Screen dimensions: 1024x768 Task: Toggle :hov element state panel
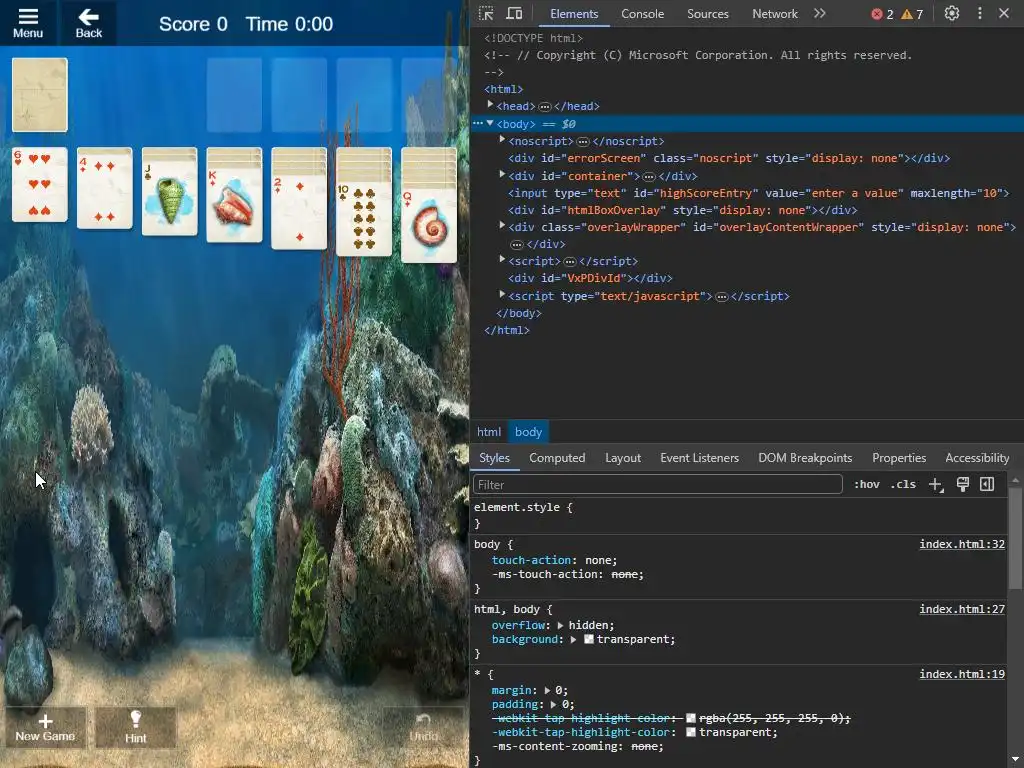pyautogui.click(x=867, y=485)
